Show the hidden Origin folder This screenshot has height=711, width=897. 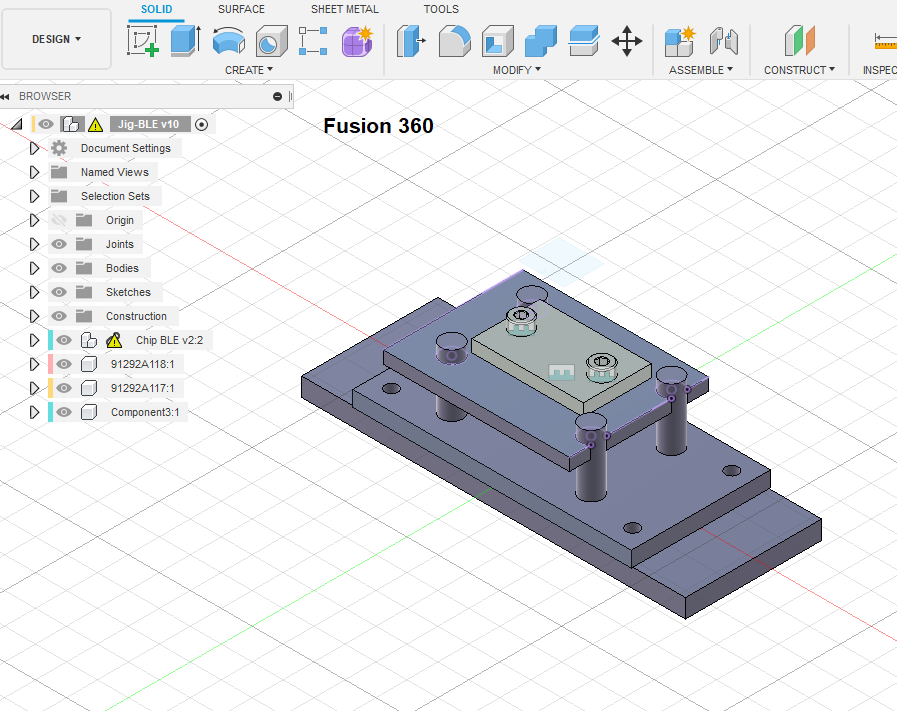[x=59, y=220]
